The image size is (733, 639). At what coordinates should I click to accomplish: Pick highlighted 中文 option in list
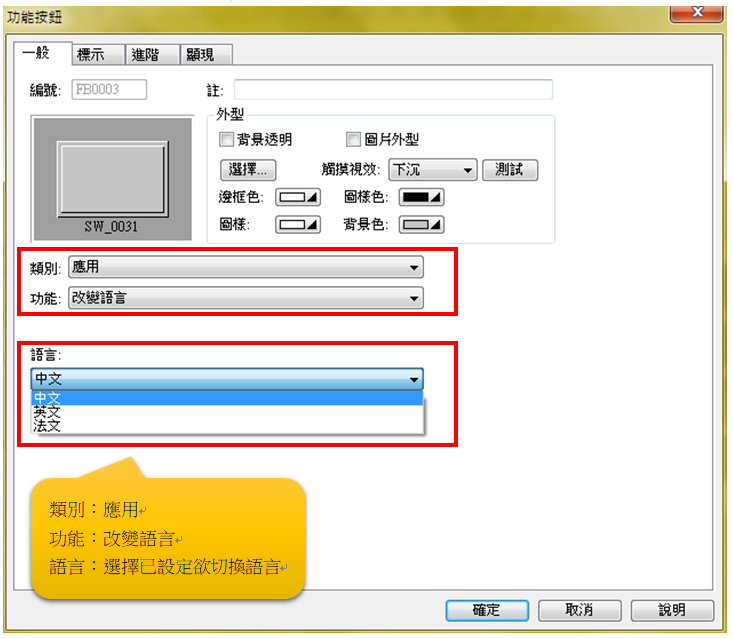click(x=227, y=398)
